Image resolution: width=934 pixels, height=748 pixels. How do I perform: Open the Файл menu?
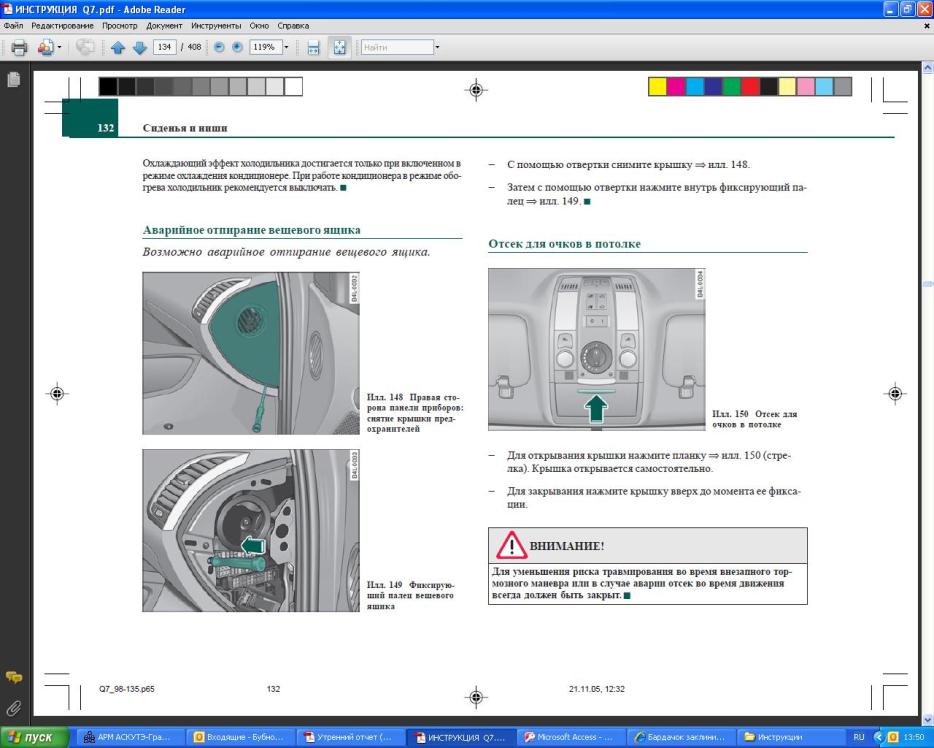13,26
